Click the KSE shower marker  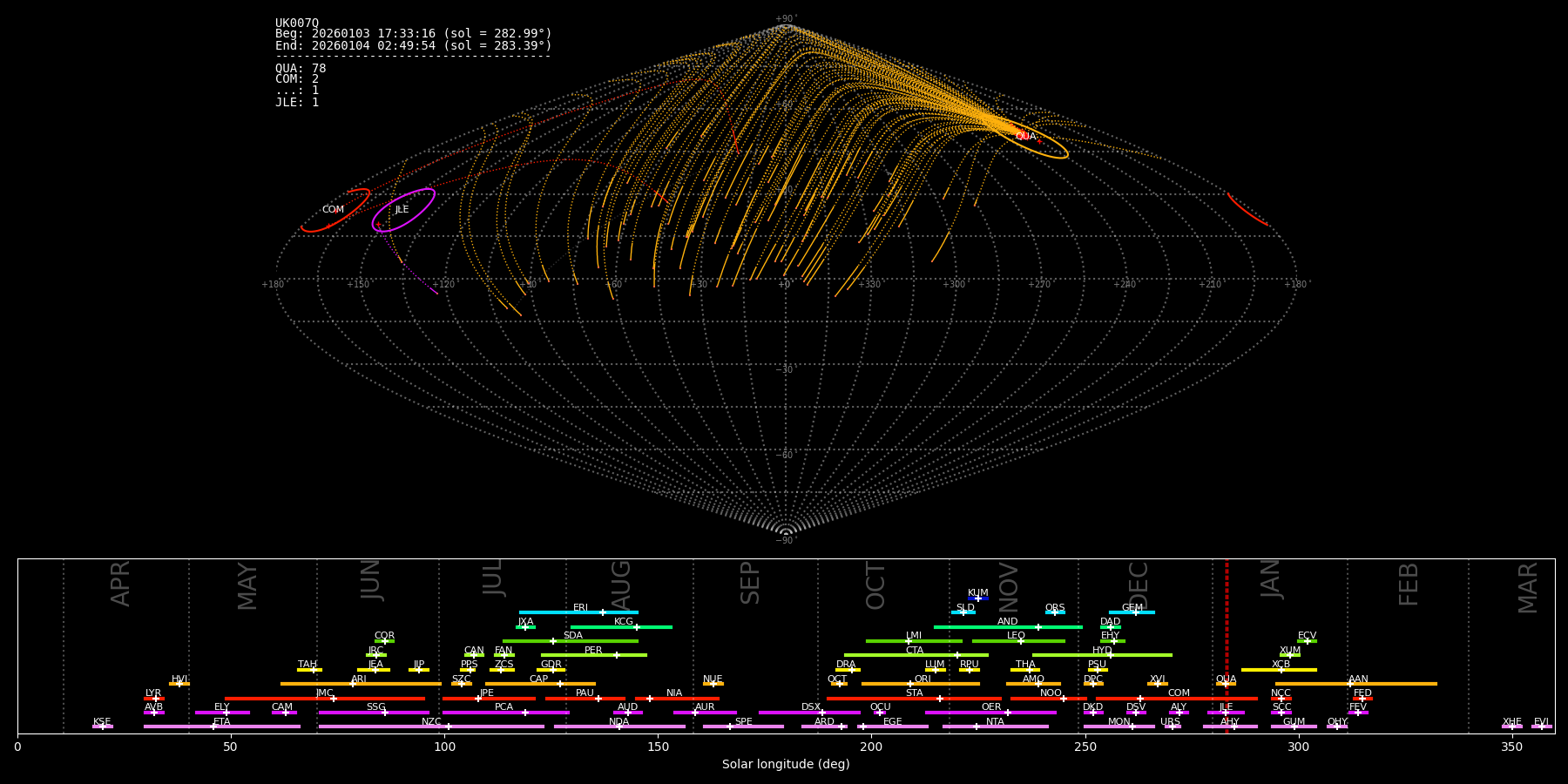102,727
